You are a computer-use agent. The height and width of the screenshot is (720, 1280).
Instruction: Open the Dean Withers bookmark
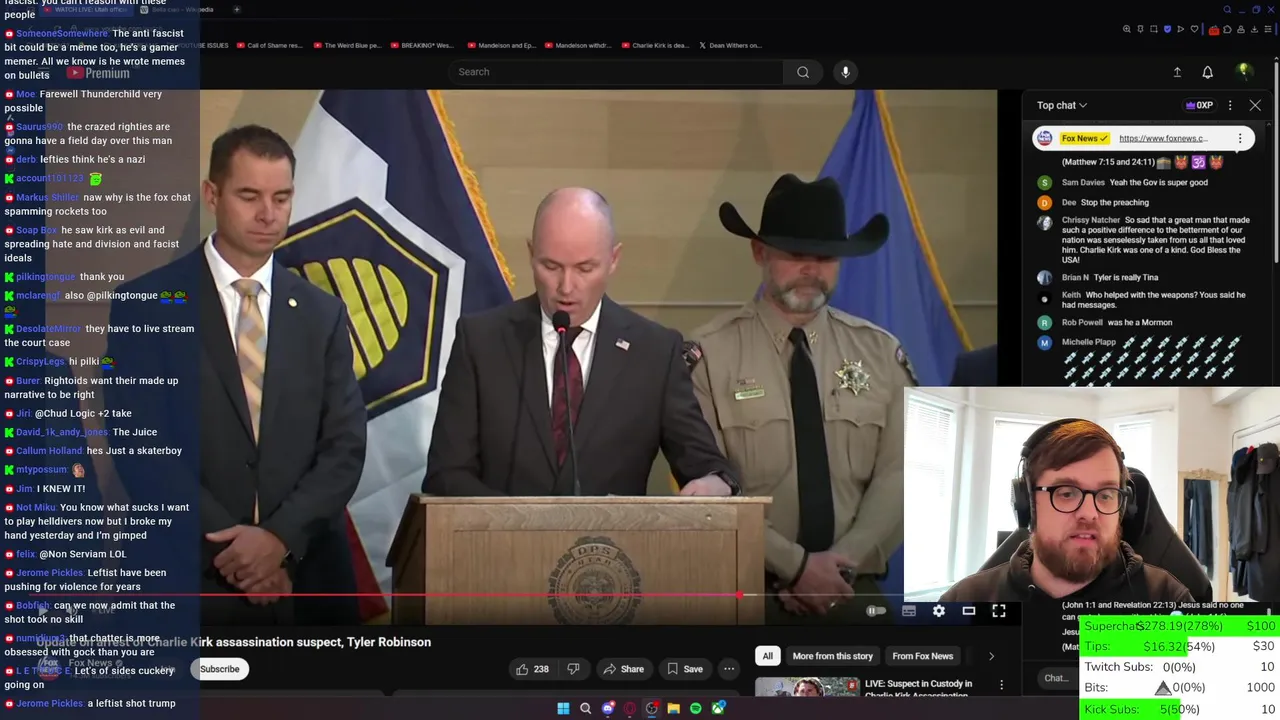(730, 45)
